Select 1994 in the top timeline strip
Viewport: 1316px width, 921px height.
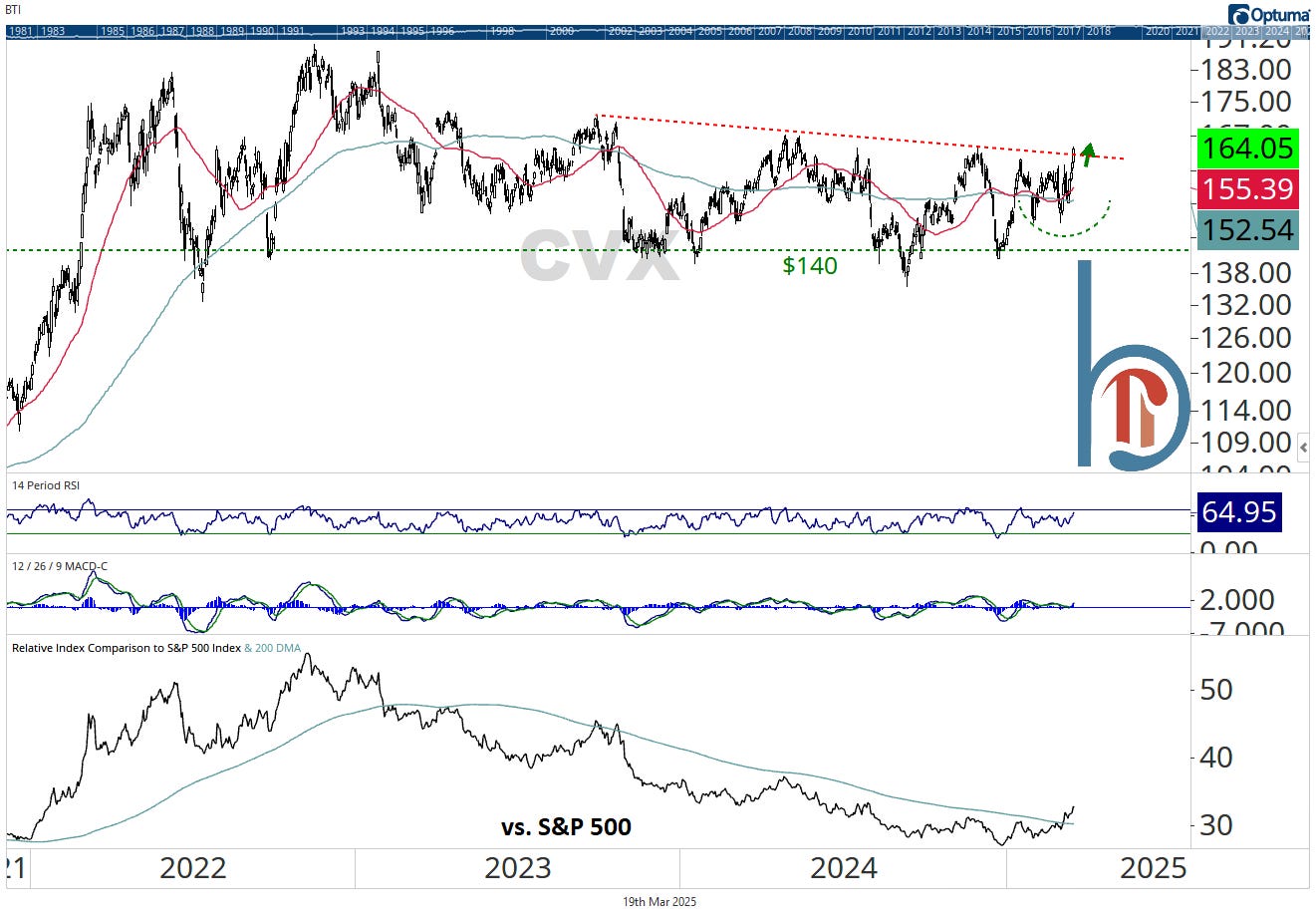point(382,31)
